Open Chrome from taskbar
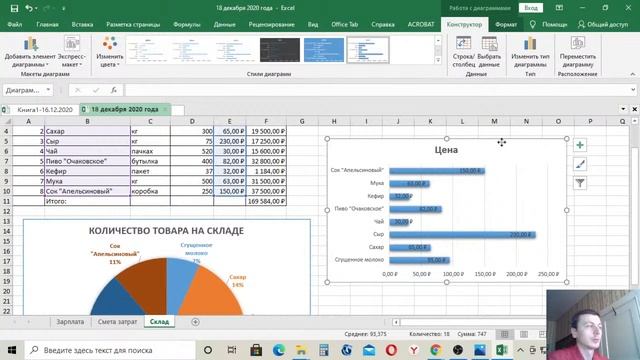The height and width of the screenshot is (360, 640). pos(436,350)
